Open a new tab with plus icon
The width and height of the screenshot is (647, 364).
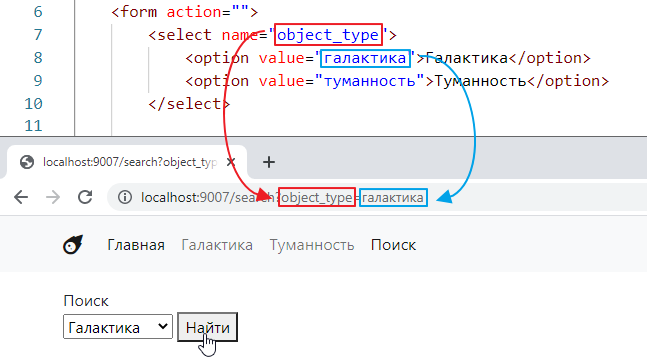269,162
